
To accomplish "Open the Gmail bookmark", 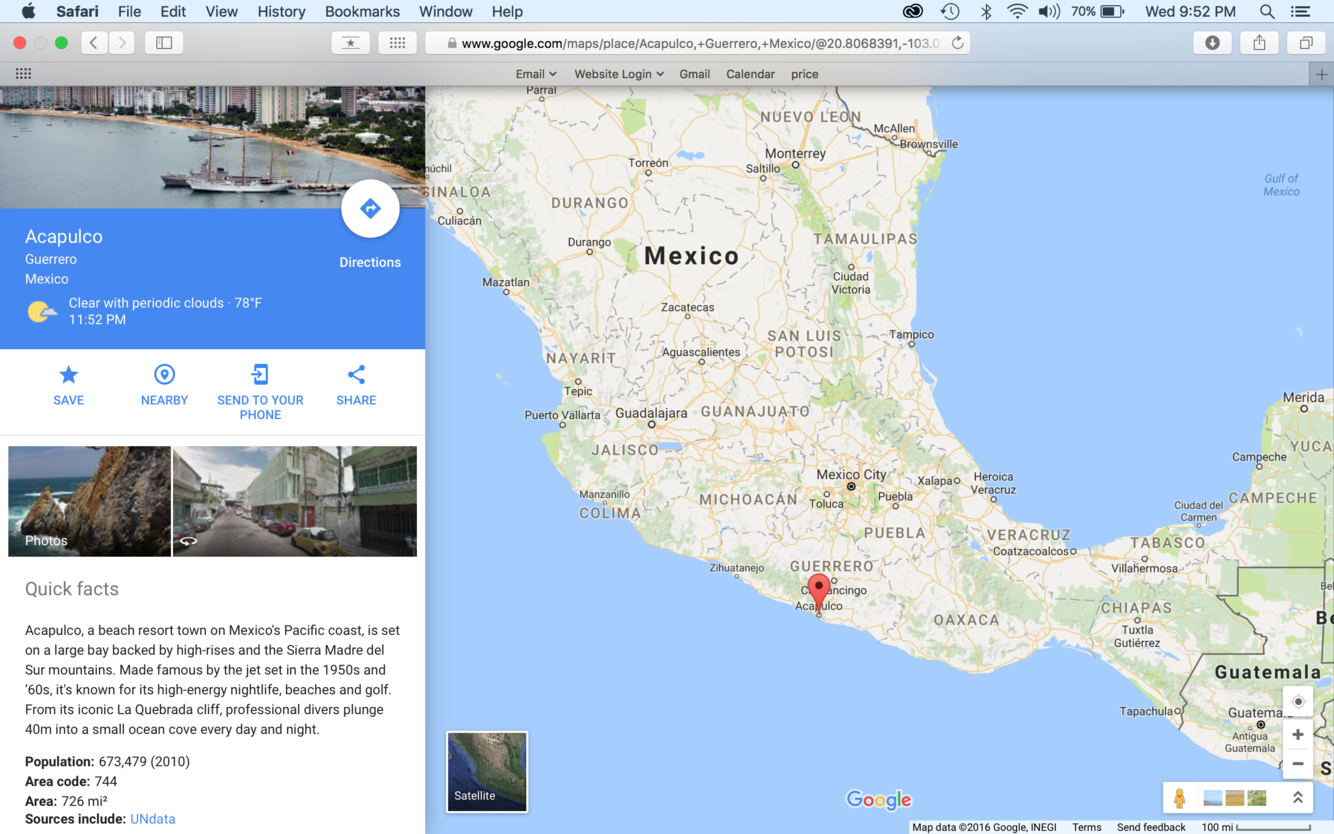I will point(694,74).
